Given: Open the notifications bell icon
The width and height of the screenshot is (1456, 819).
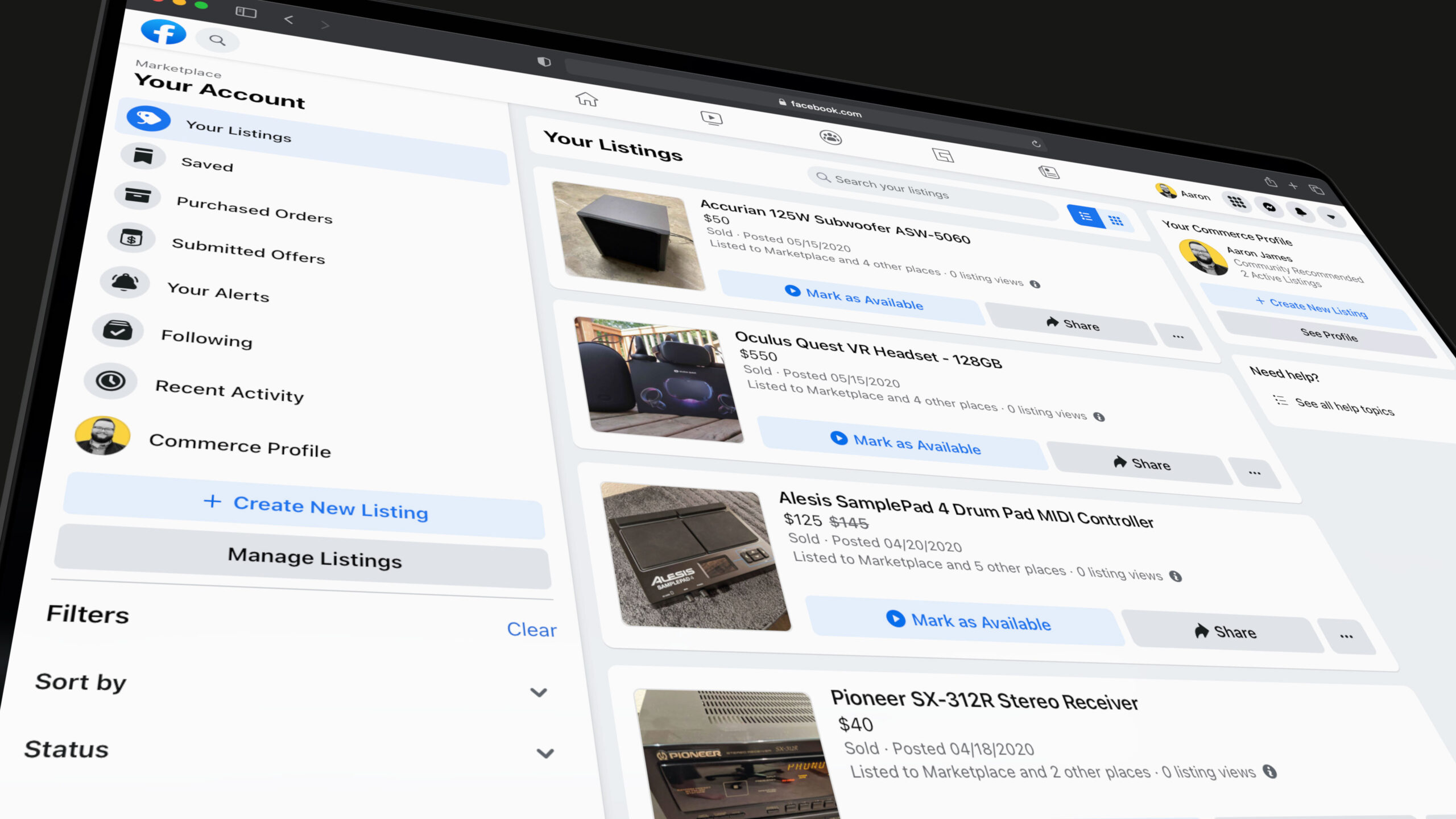Looking at the screenshot, I should pyautogui.click(x=1300, y=212).
